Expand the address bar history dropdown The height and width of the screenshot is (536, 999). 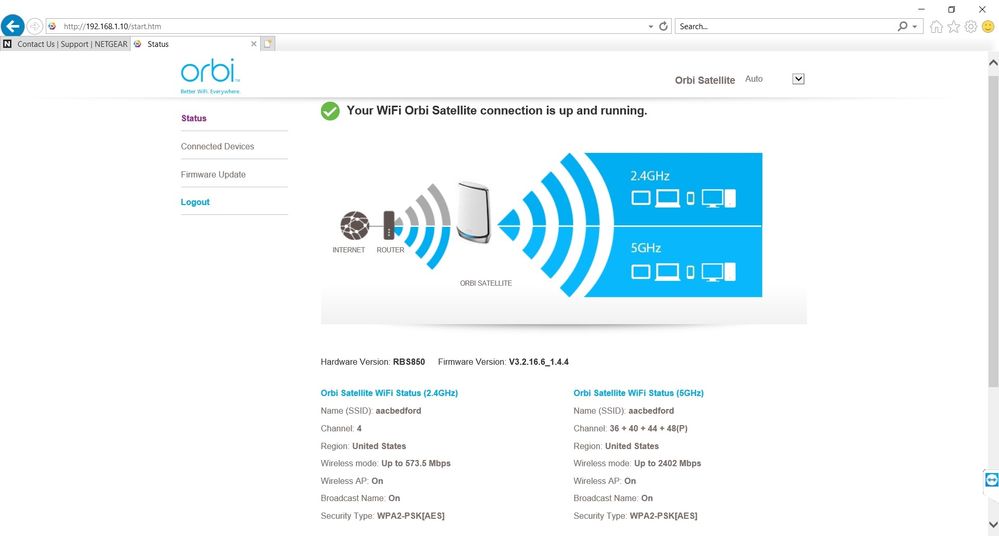pyautogui.click(x=651, y=26)
